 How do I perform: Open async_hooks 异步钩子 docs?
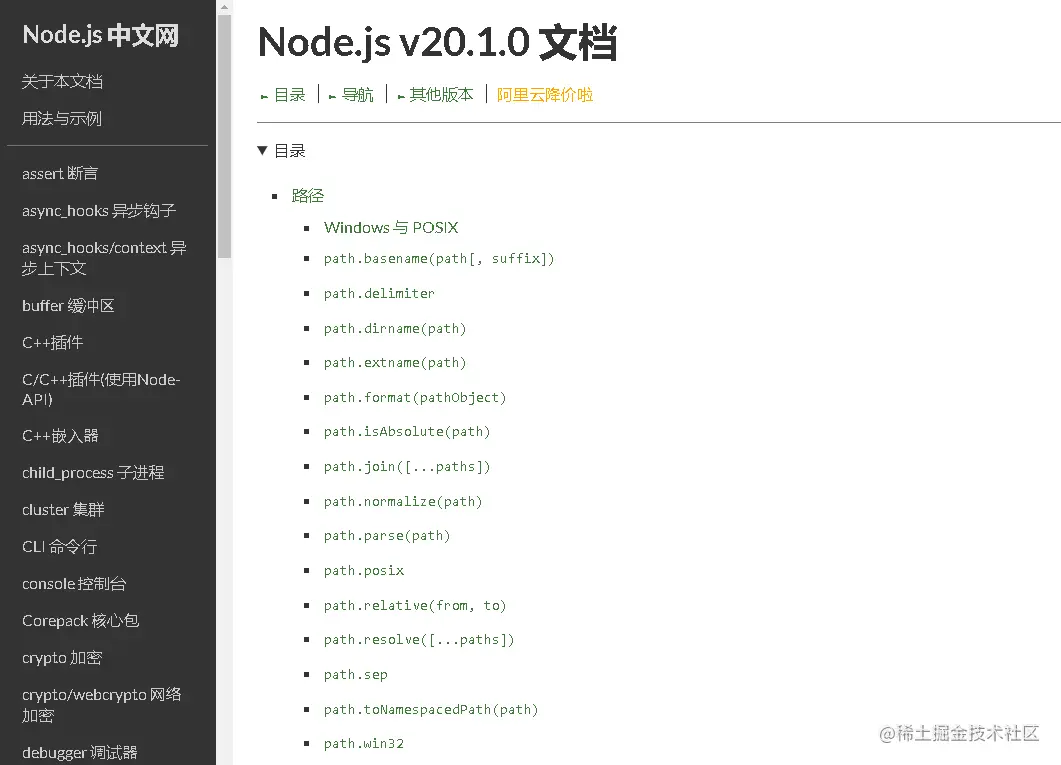click(99, 210)
